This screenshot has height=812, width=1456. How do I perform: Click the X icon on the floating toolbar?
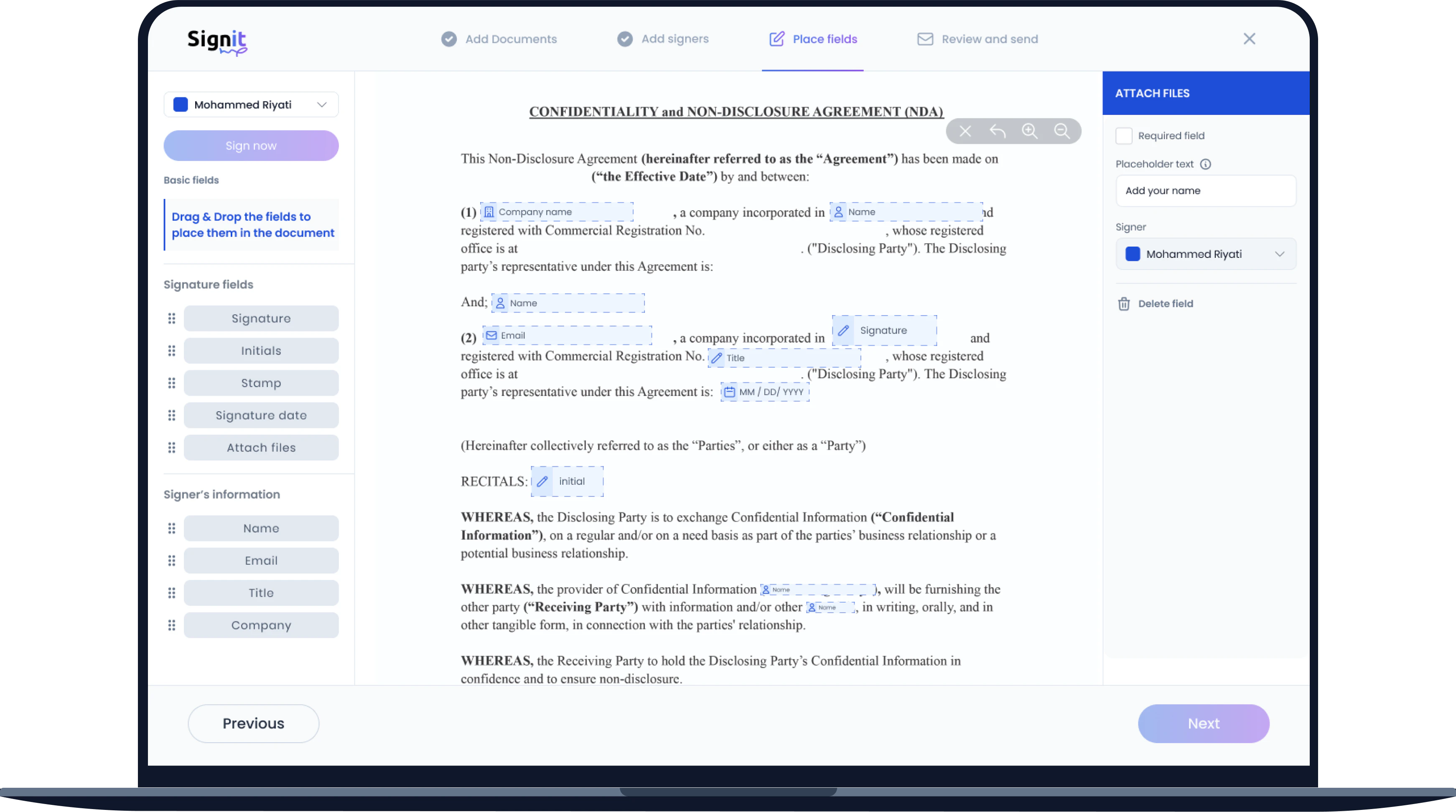click(965, 131)
